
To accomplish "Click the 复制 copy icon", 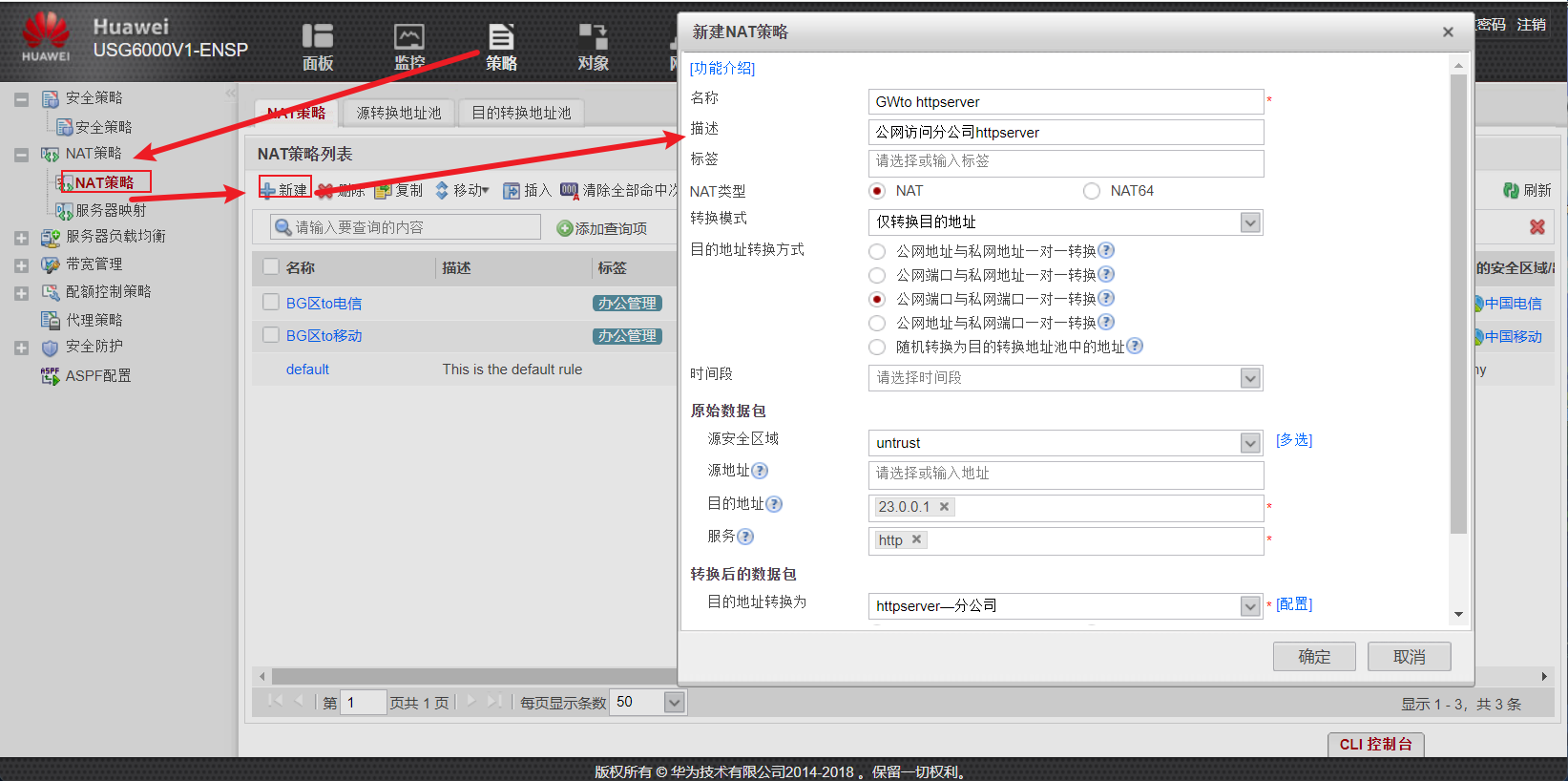I will [x=383, y=191].
